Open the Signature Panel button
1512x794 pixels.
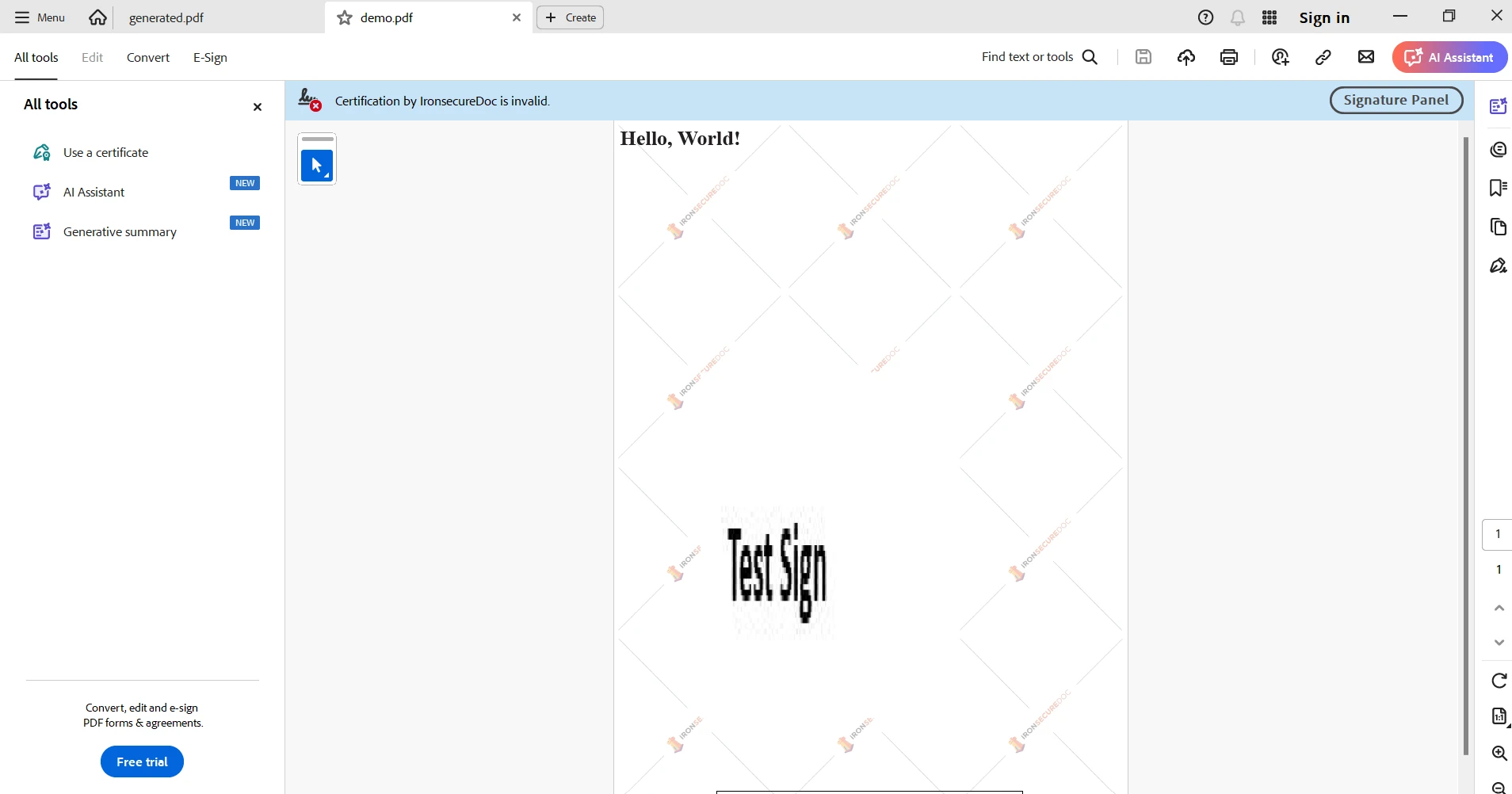pos(1396,101)
